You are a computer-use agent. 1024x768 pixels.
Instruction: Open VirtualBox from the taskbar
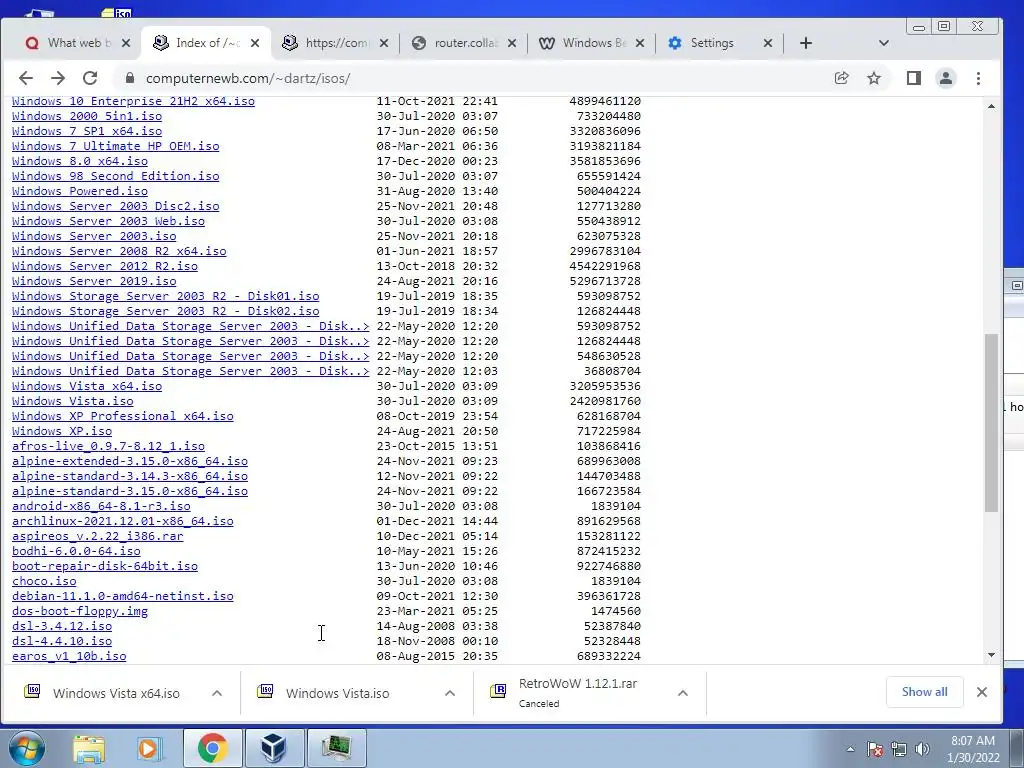click(x=273, y=748)
